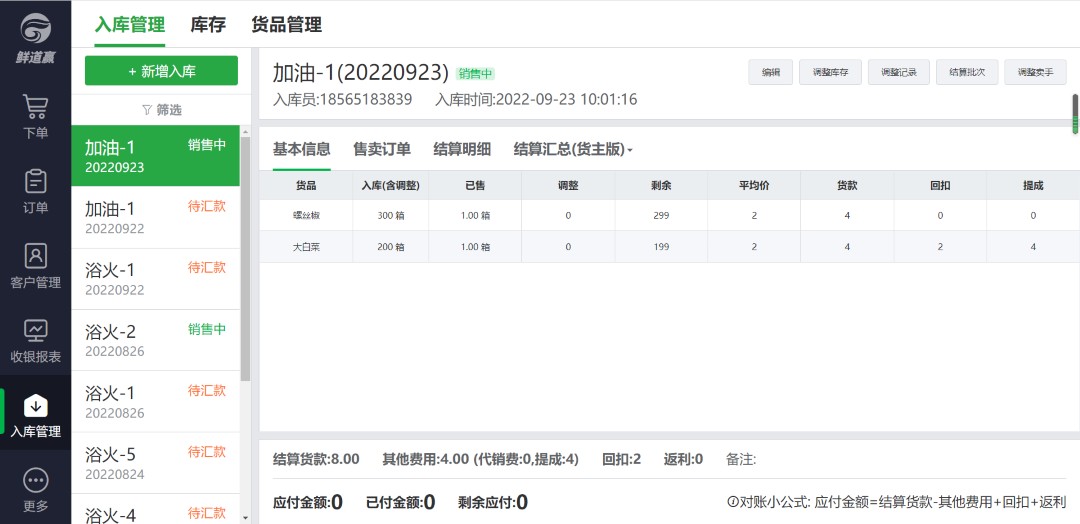Switch to the 入库管理 top tab

tap(129, 25)
